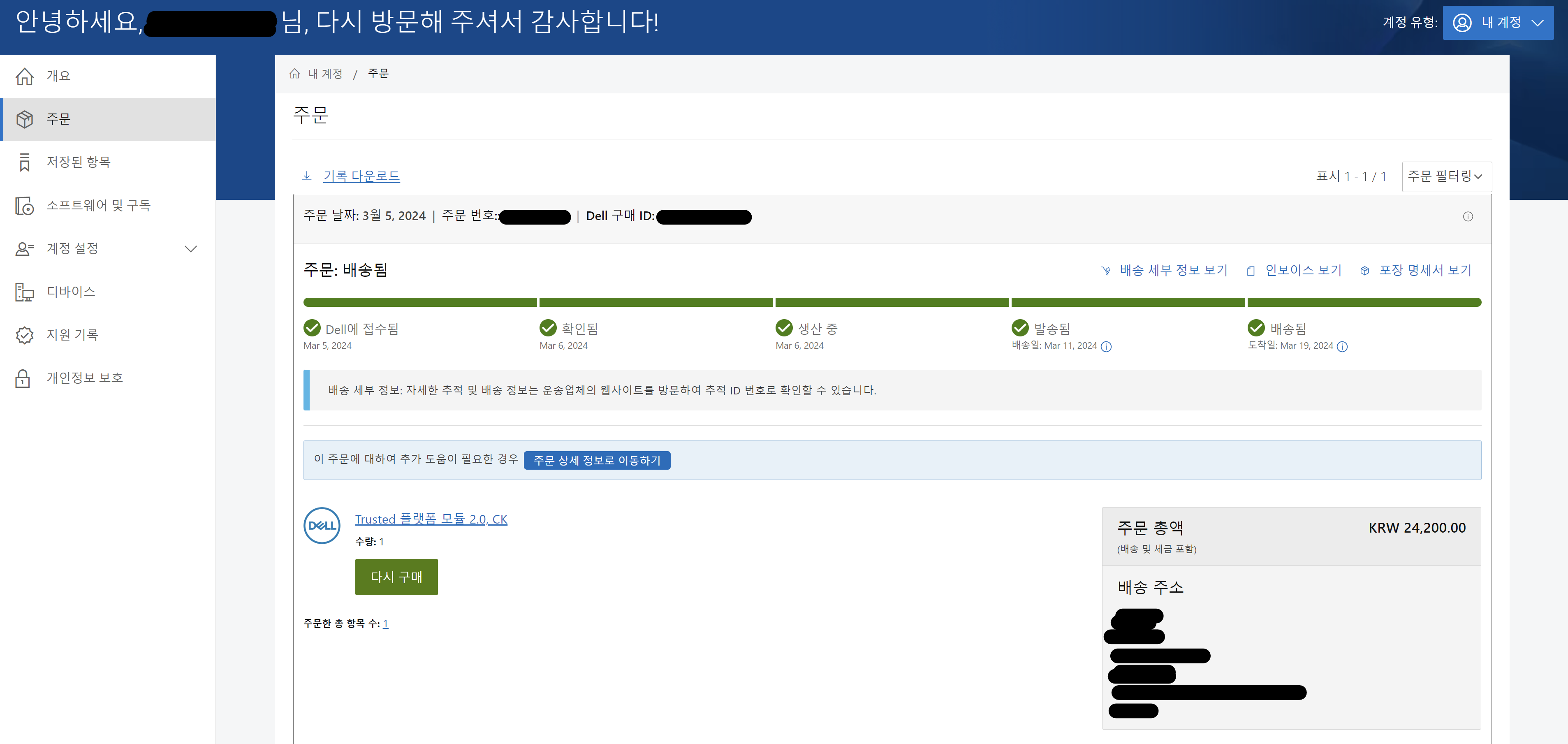
Task: Click the person icon for 계정 설정
Action: pyautogui.click(x=24, y=249)
